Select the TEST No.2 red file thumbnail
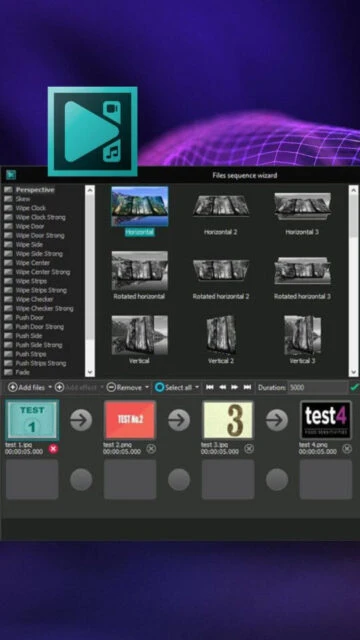Screen dimensions: 360x640 click(x=130, y=420)
